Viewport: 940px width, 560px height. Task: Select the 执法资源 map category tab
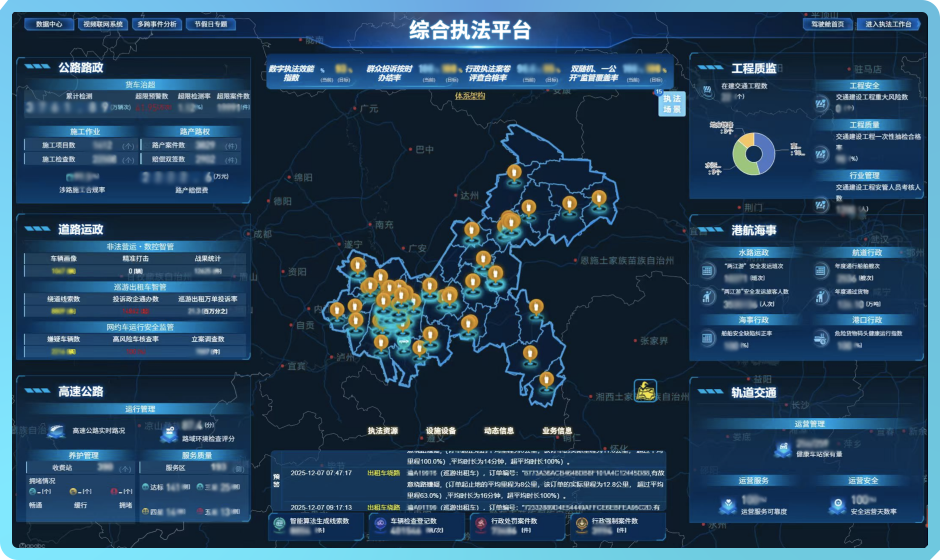pyautogui.click(x=382, y=431)
